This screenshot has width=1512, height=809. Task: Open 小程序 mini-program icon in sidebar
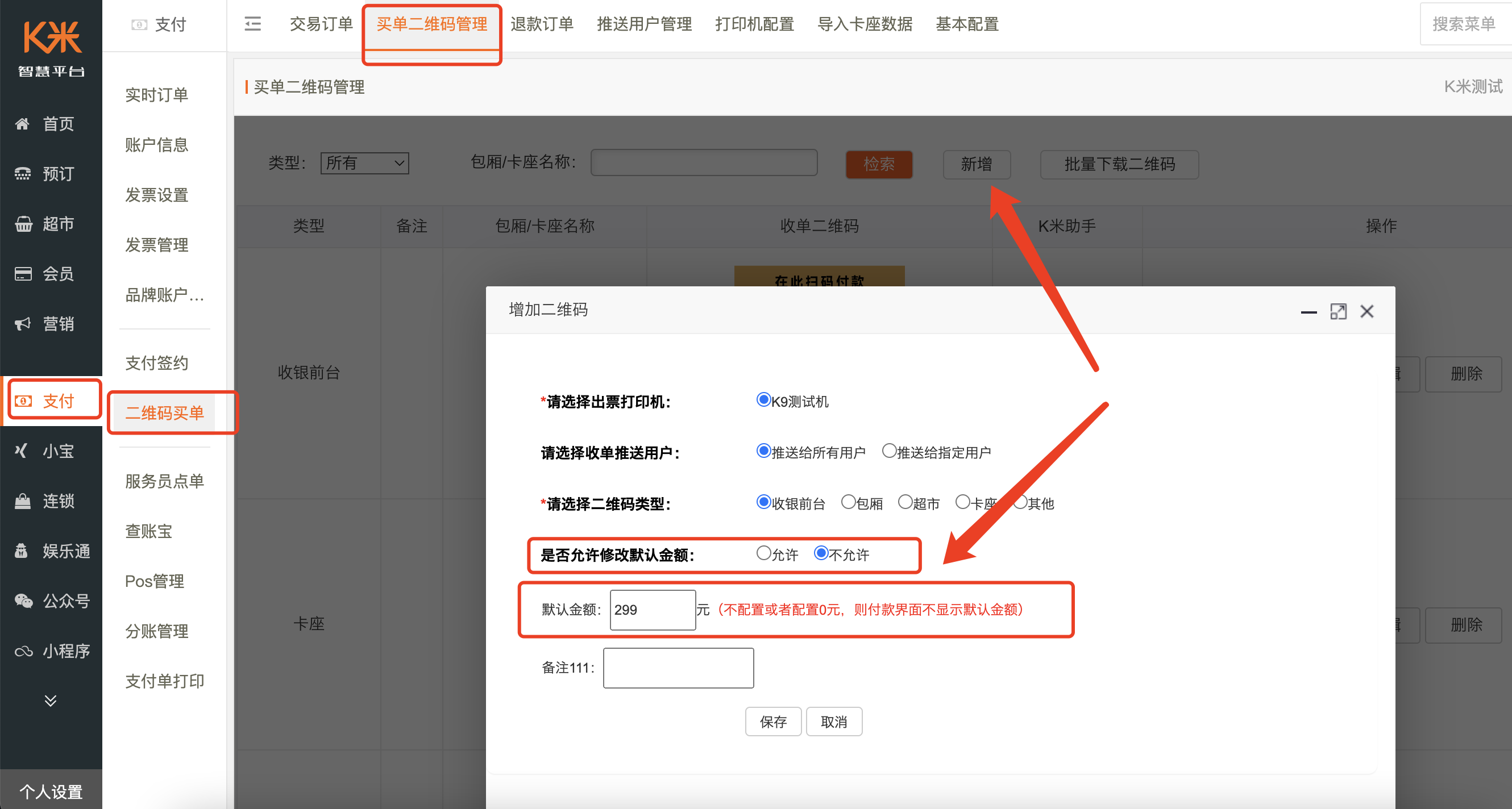point(23,651)
